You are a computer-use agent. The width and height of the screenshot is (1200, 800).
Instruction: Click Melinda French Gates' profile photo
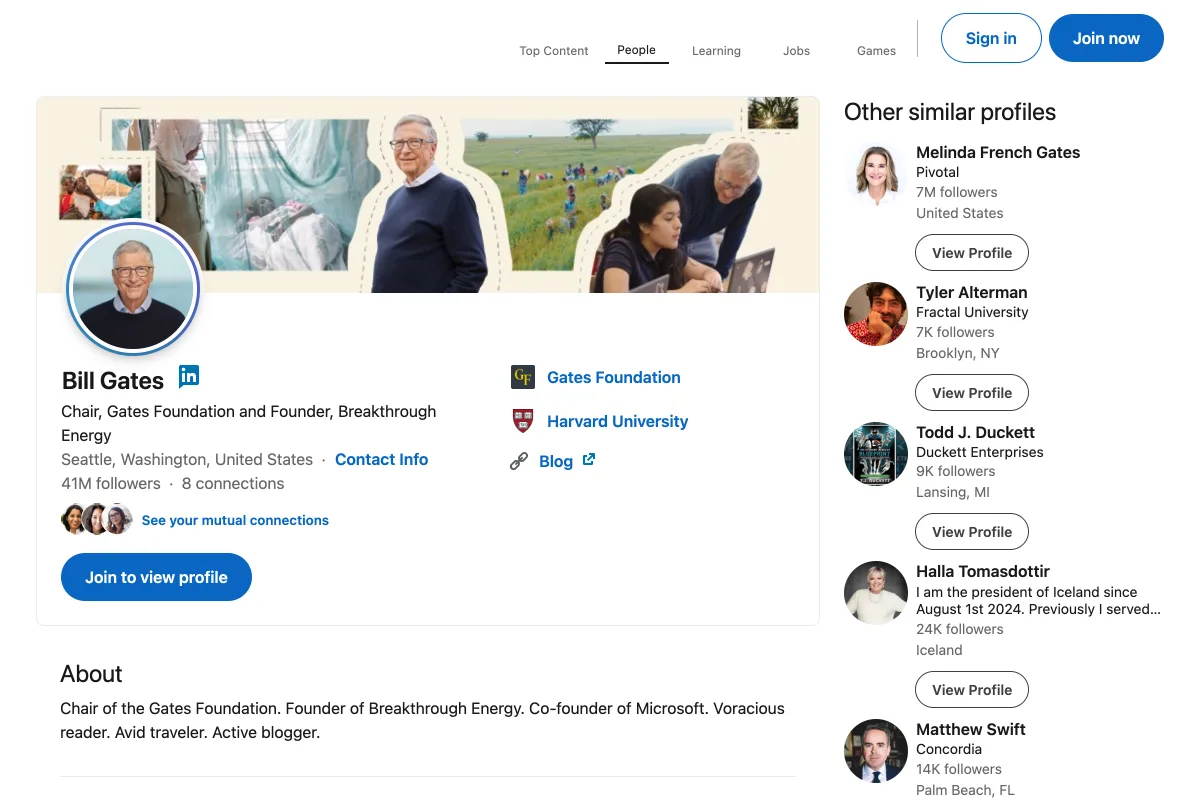[x=876, y=174]
